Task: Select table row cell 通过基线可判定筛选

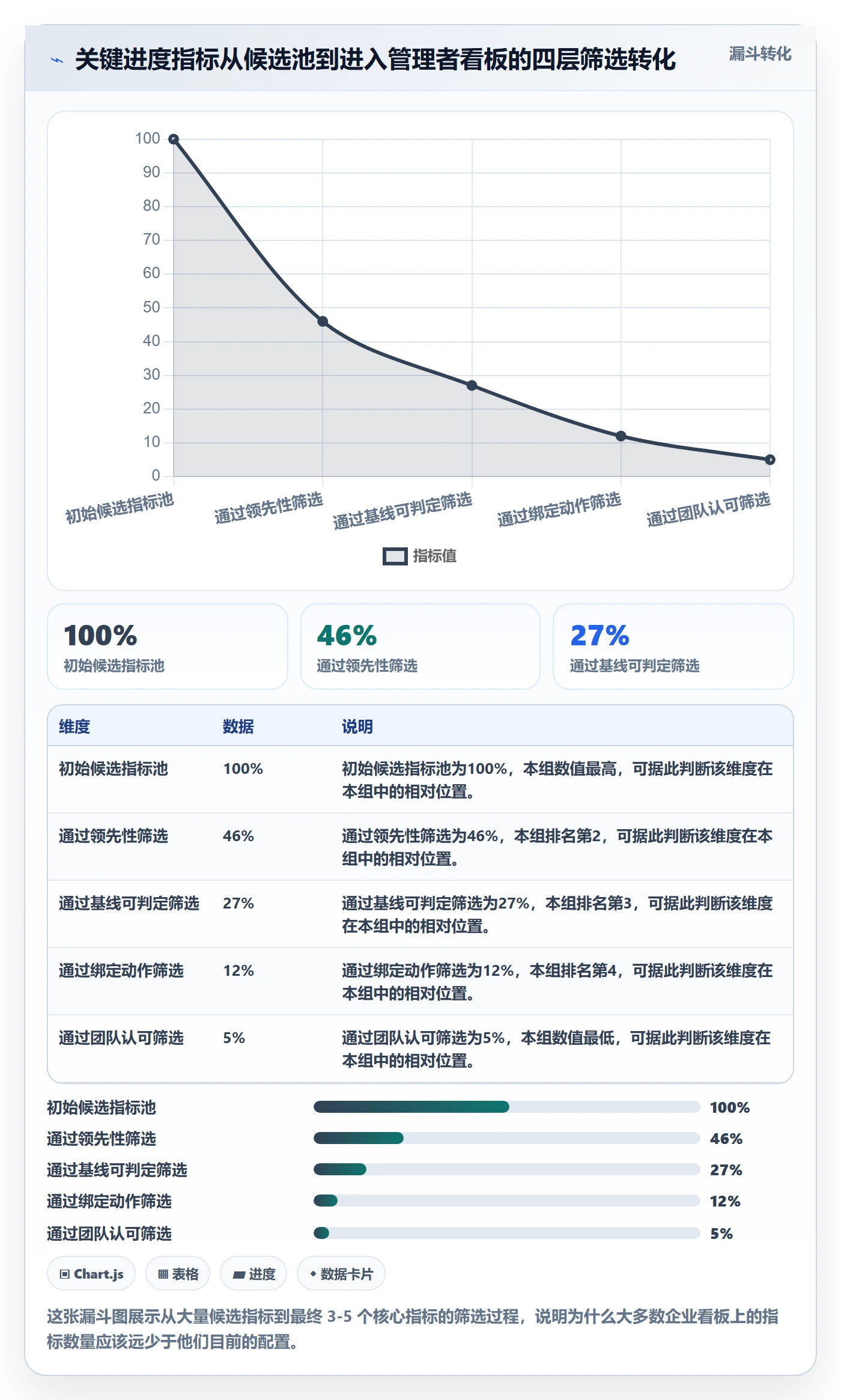Action: [x=129, y=903]
